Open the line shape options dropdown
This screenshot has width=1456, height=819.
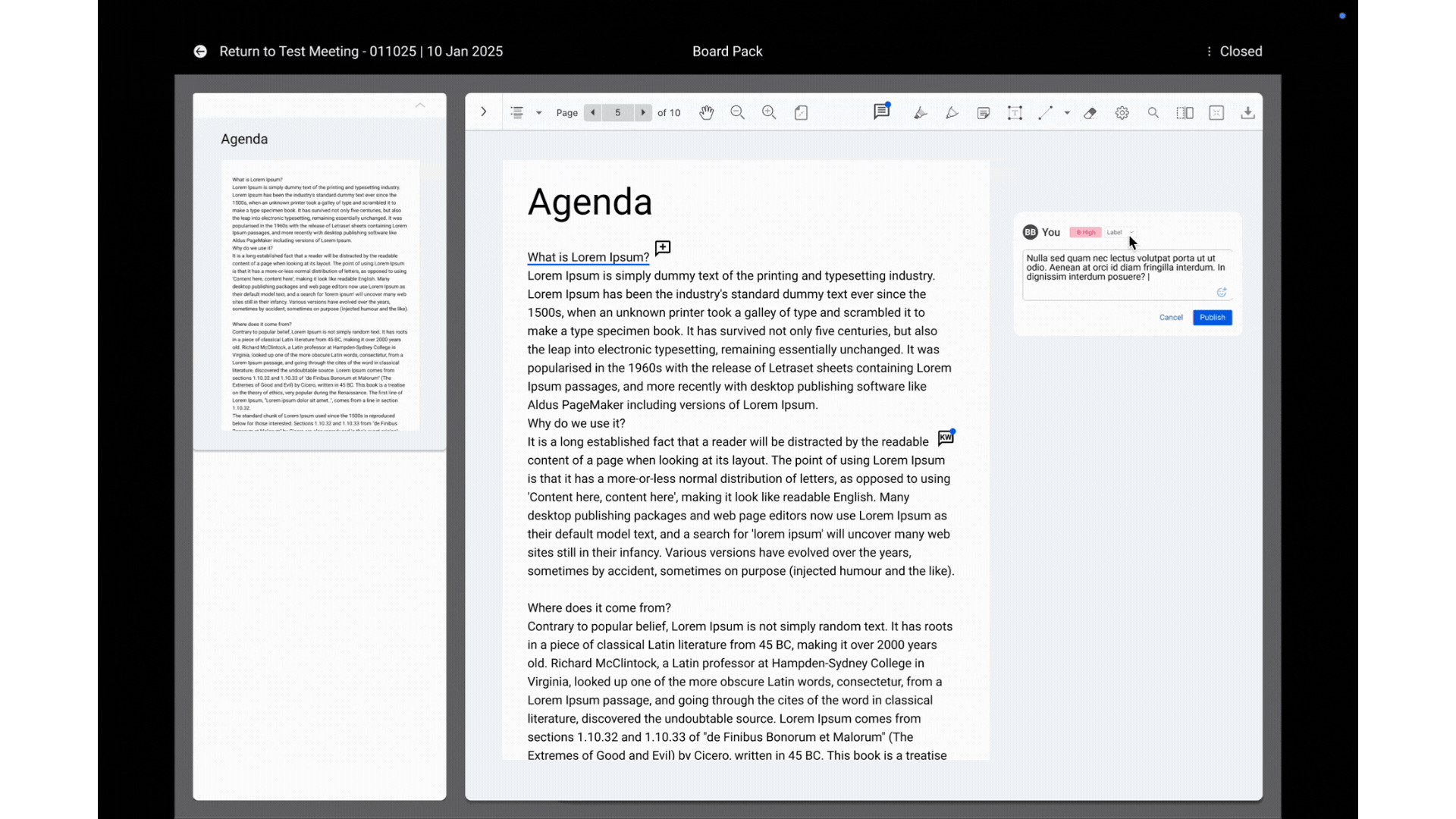pos(1067,113)
